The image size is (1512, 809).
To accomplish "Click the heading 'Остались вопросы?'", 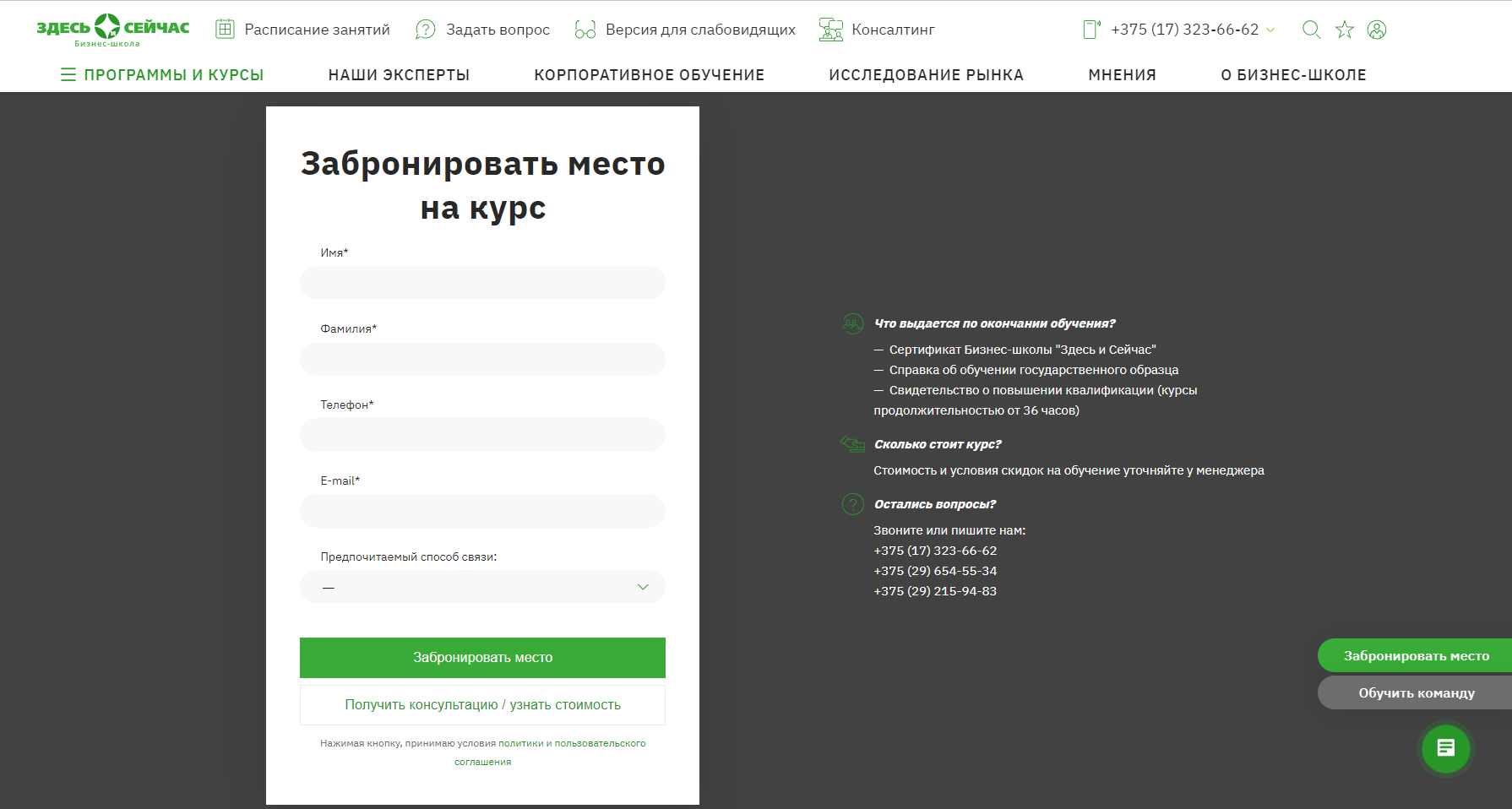I will pos(935,504).
